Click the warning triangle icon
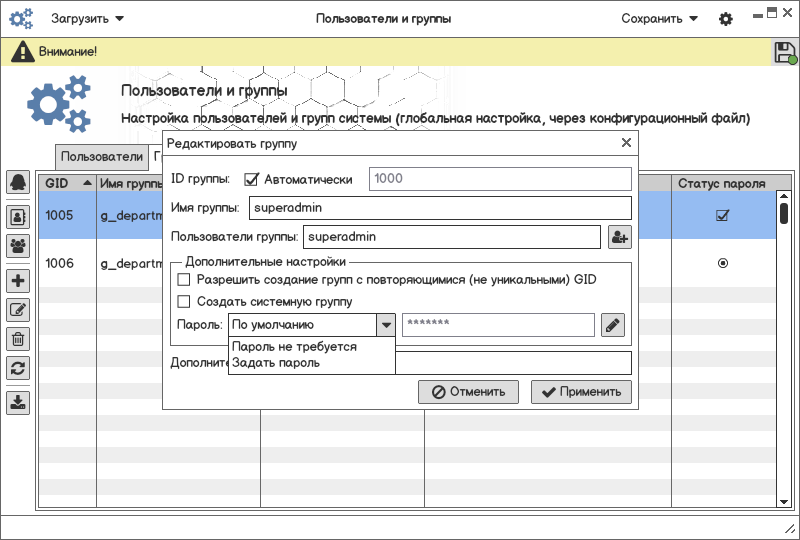Screen dimensions: 800x540 pyautogui.click(x=22, y=52)
